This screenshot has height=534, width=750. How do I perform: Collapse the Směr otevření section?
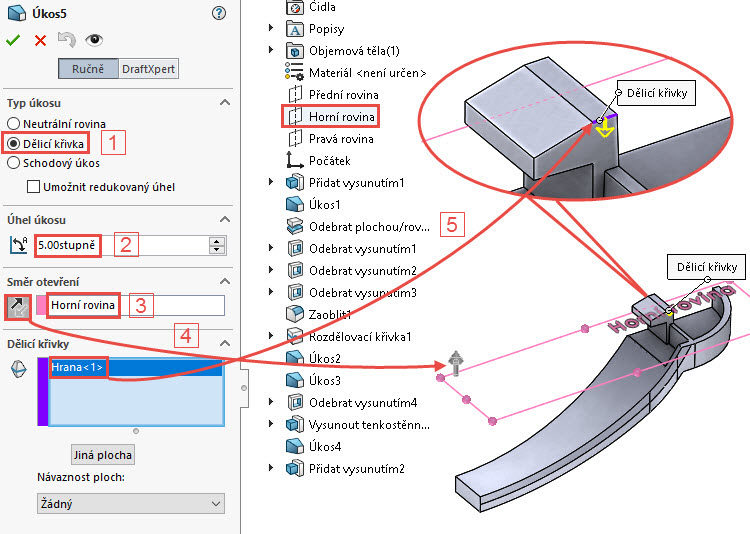225,281
